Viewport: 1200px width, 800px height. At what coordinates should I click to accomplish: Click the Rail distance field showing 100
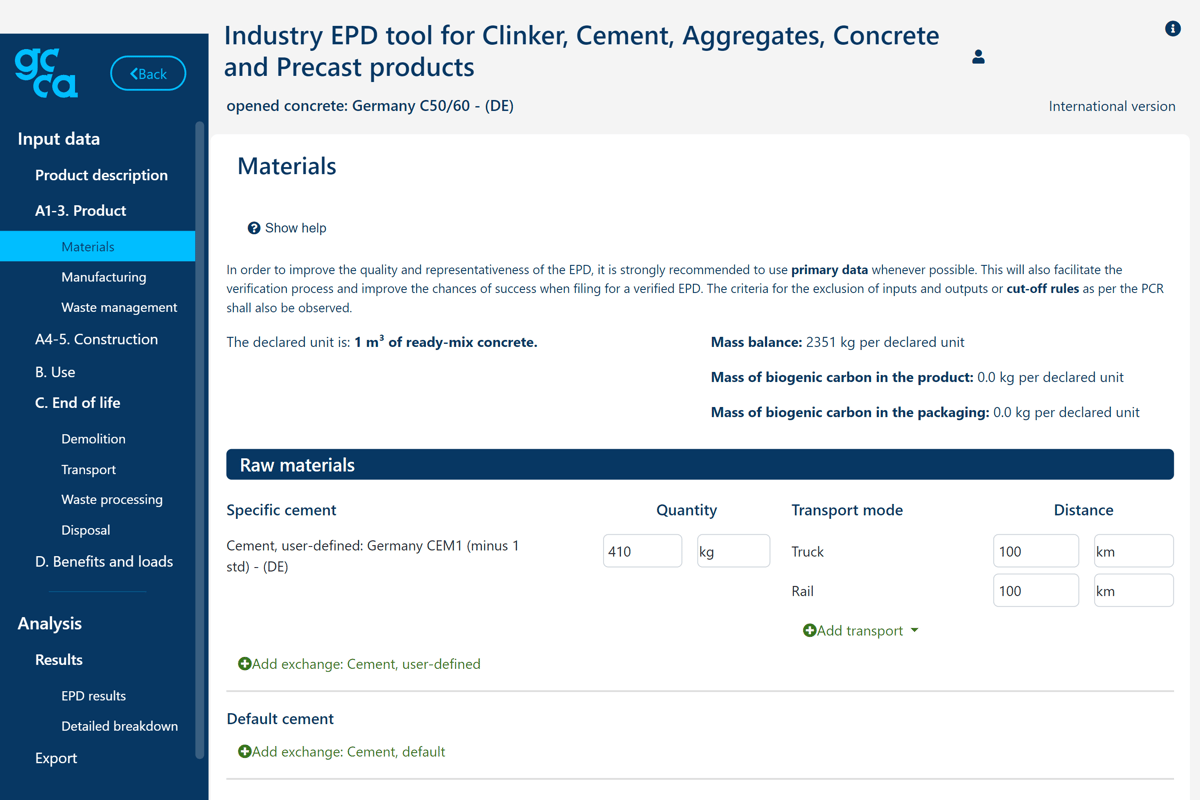pyautogui.click(x=1035, y=590)
